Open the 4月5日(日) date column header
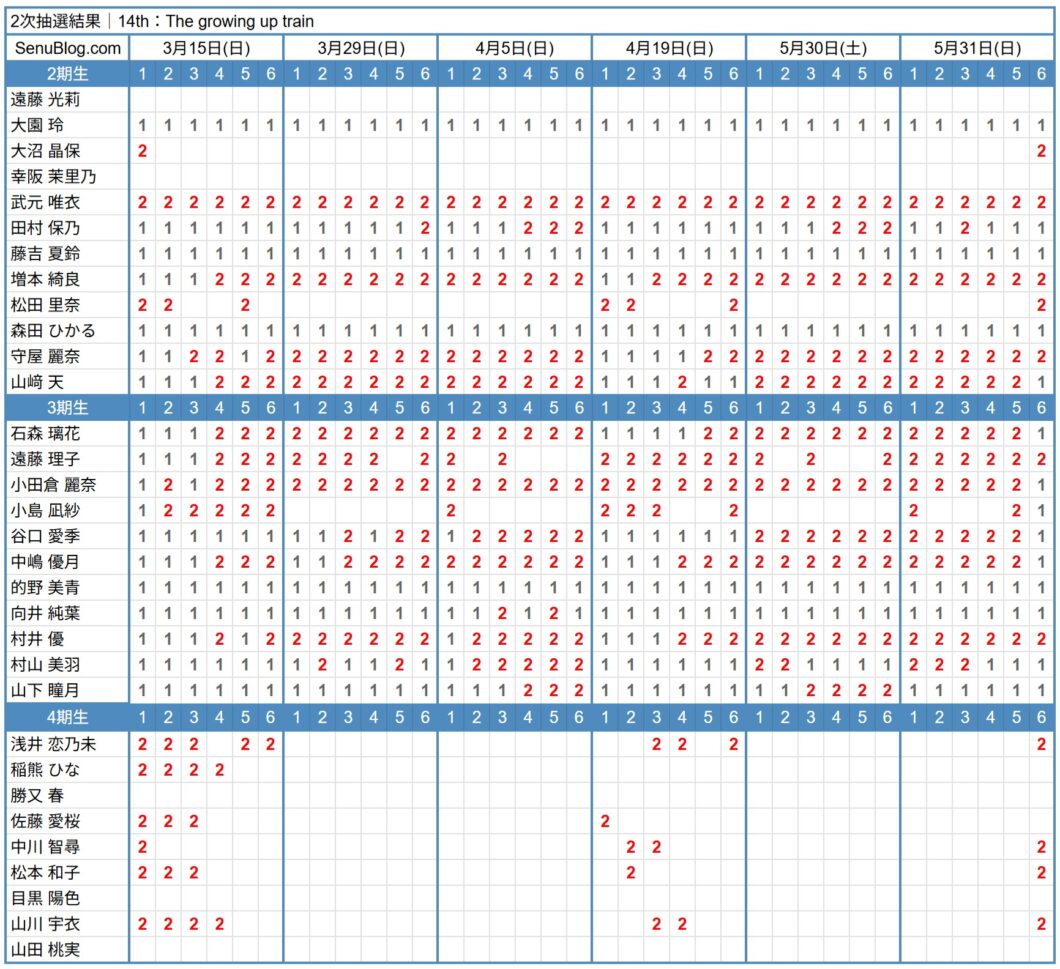Screen dimensions: 1060x969 515,48
